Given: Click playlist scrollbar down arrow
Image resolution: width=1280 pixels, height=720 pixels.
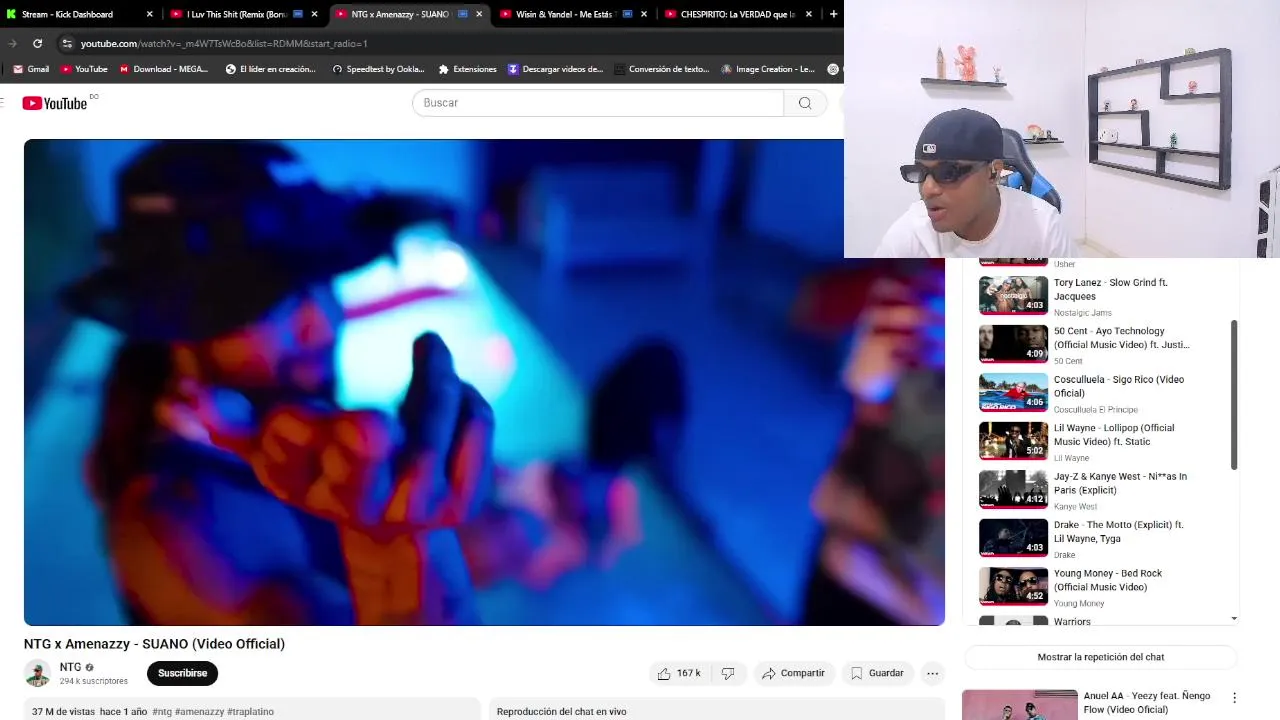Looking at the screenshot, I should pos(1234,618).
